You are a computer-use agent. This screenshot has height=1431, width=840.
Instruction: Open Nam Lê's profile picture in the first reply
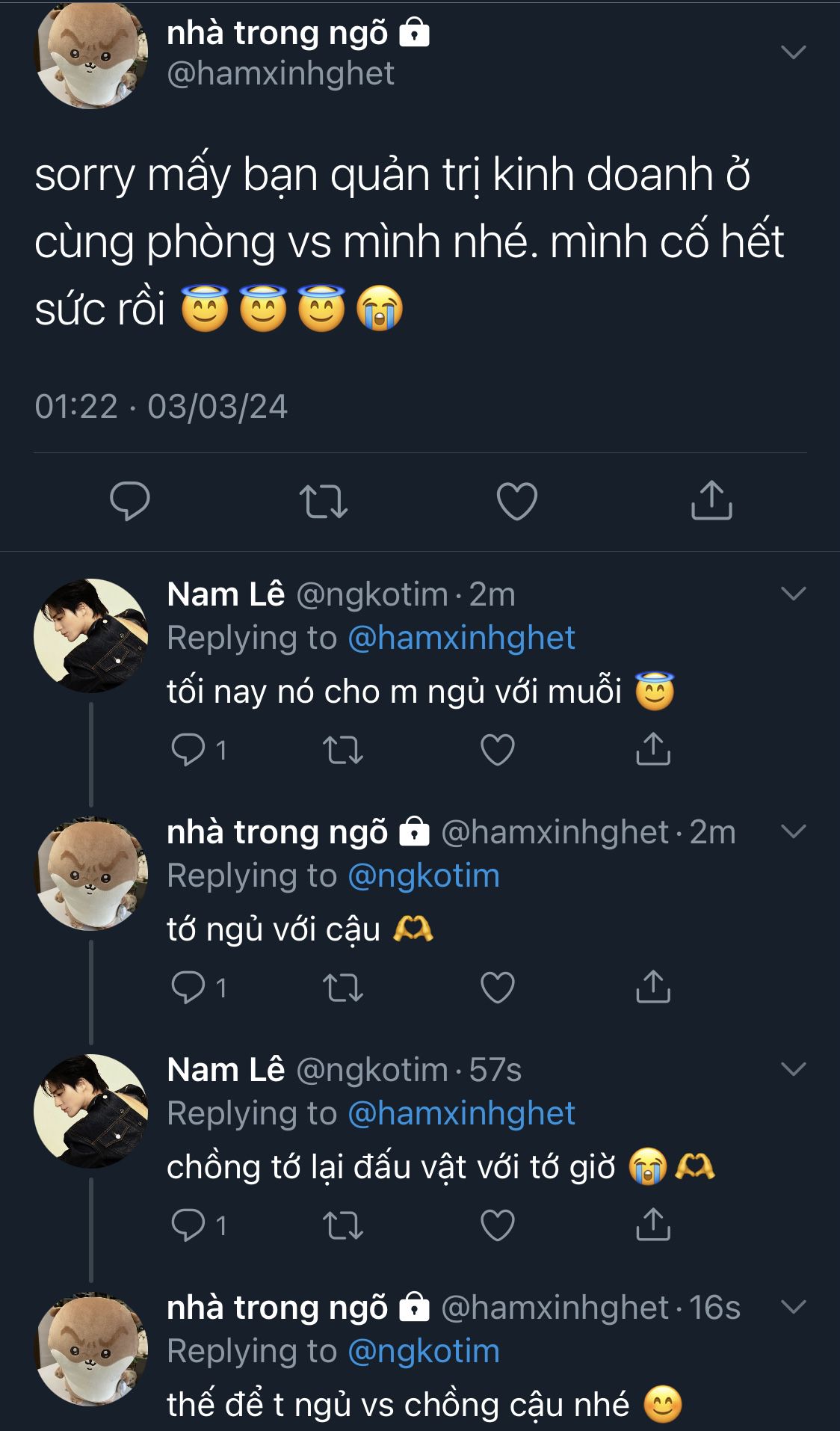[90, 636]
